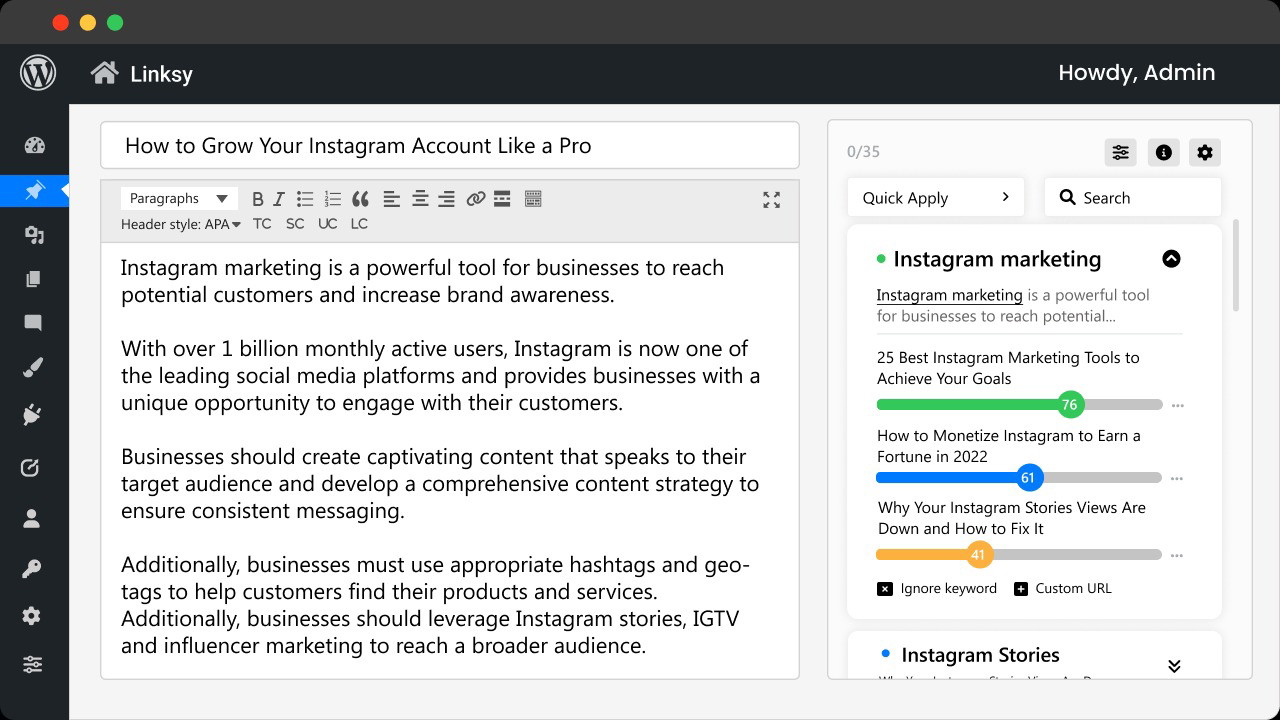Toggle fullscreen editor mode
The width and height of the screenshot is (1280, 720).
tap(771, 200)
